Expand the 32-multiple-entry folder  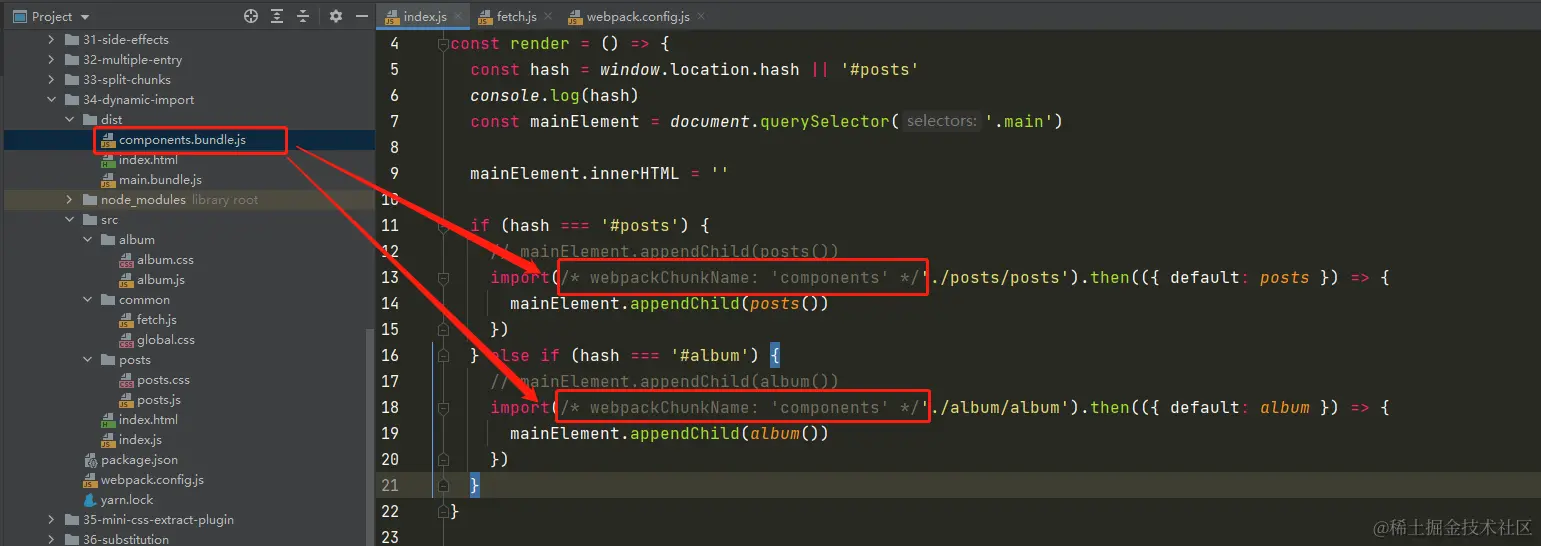[52, 60]
